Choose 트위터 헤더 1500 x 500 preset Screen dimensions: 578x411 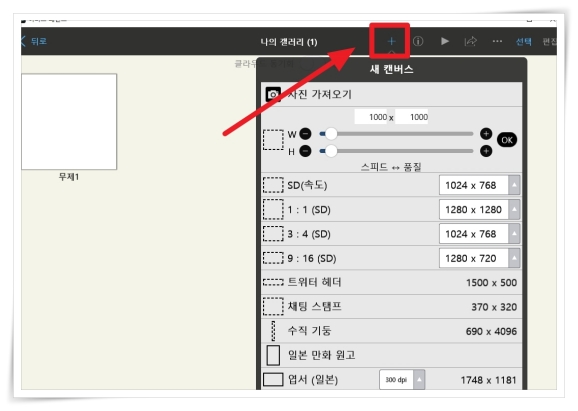pyautogui.click(x=391, y=282)
